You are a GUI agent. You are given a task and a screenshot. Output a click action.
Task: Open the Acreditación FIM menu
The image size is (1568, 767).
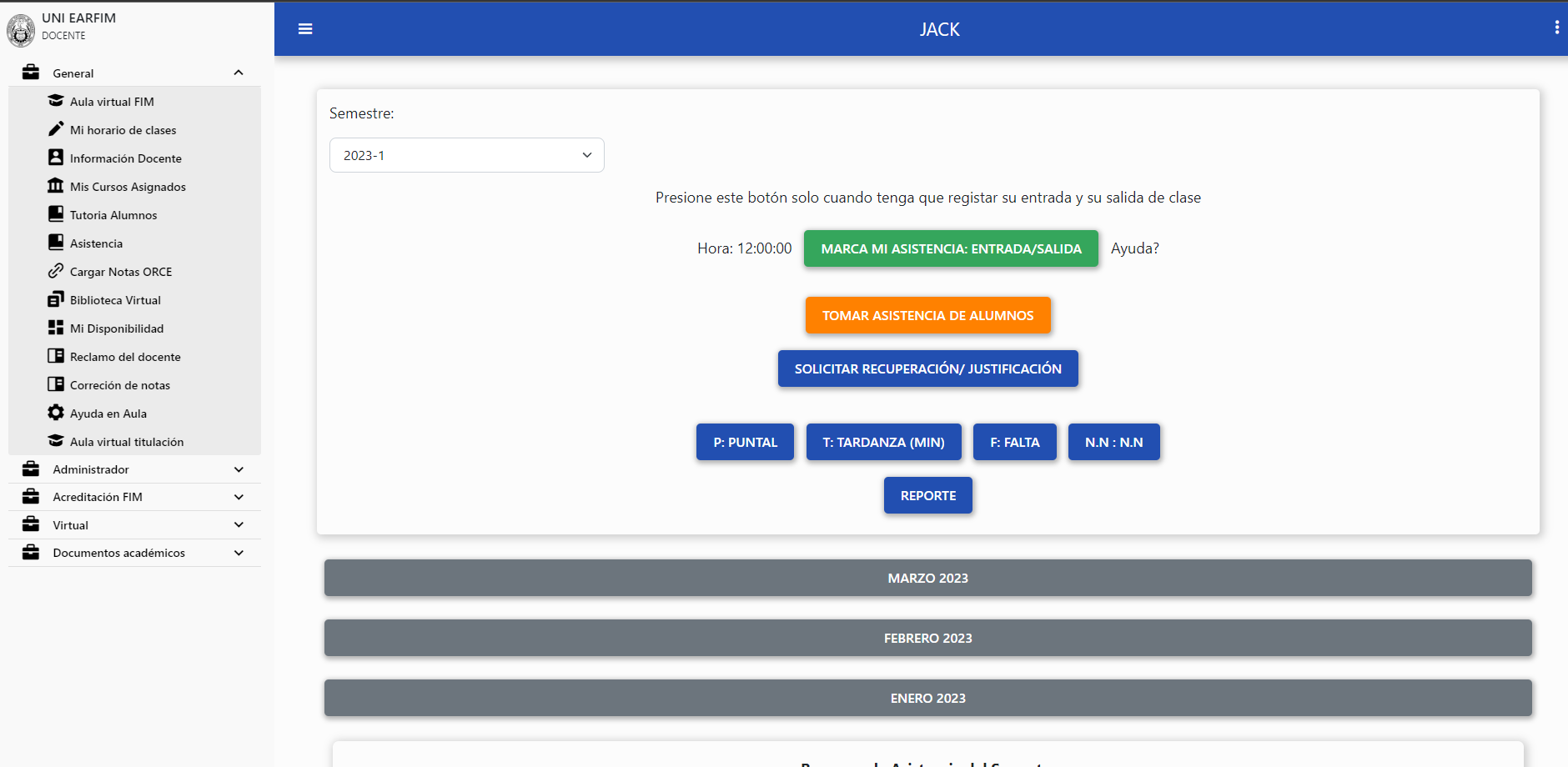[239, 496]
